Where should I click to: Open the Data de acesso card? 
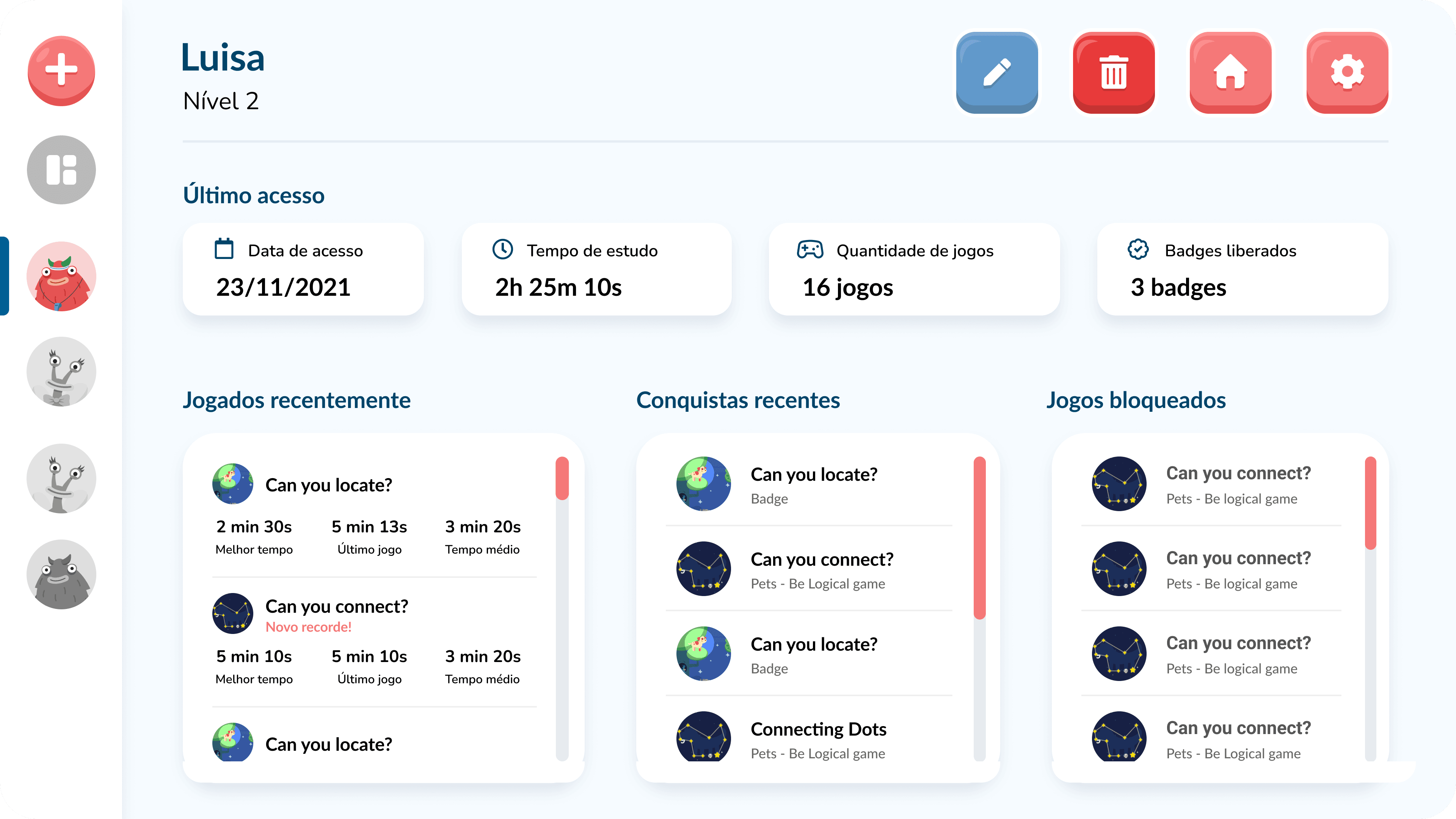(303, 269)
